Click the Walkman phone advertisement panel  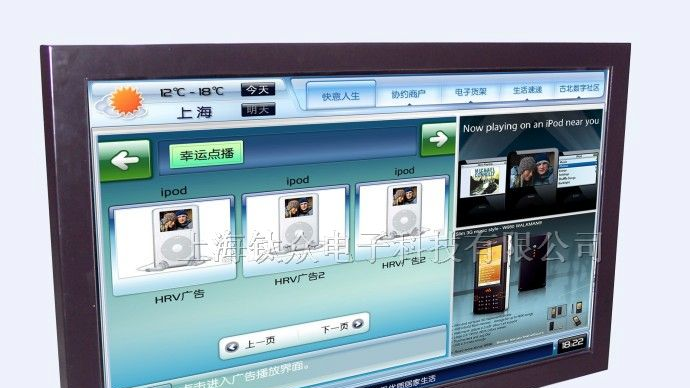tap(524, 284)
